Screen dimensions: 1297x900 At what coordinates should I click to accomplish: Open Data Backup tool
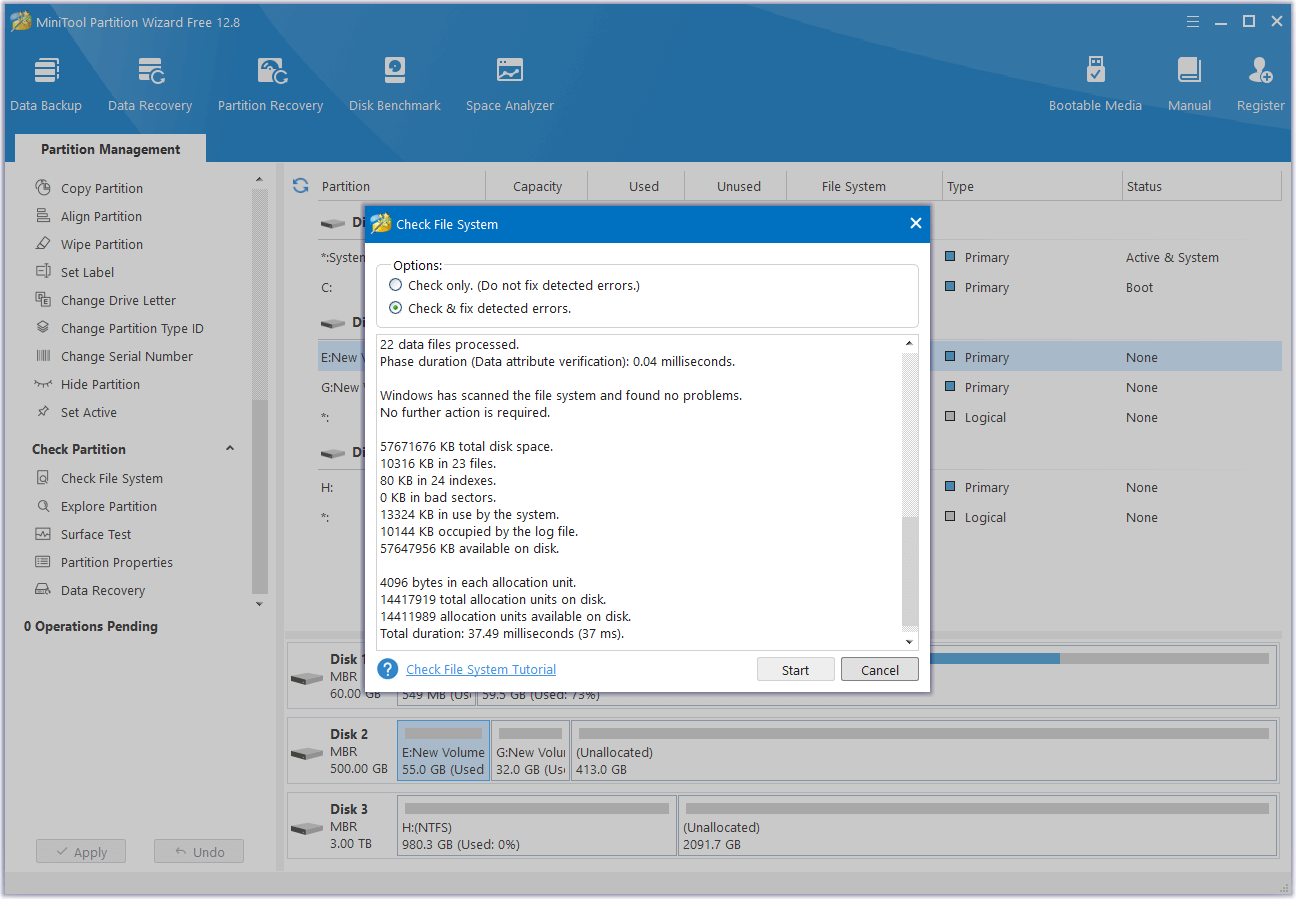click(x=46, y=84)
